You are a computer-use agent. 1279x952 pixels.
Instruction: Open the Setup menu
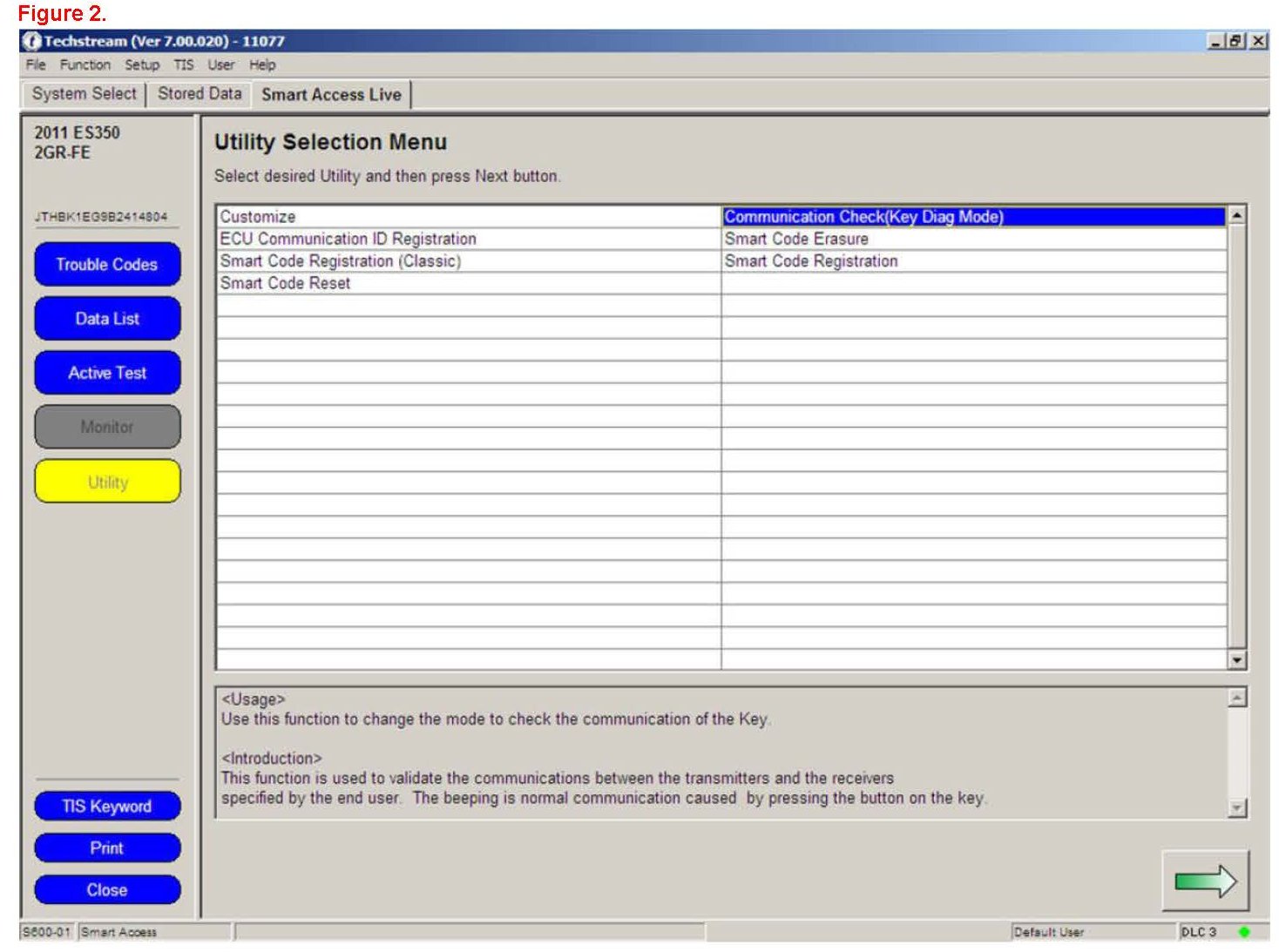point(142,65)
